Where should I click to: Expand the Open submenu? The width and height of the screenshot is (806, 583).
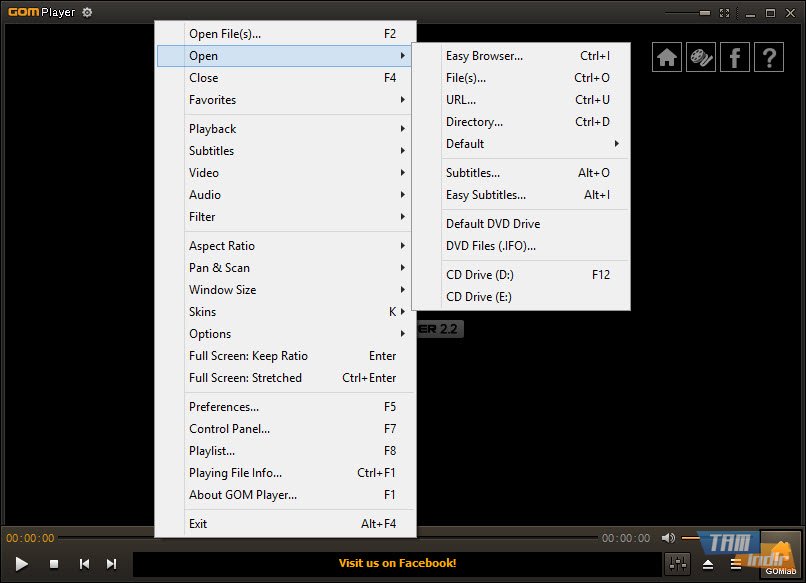click(286, 56)
